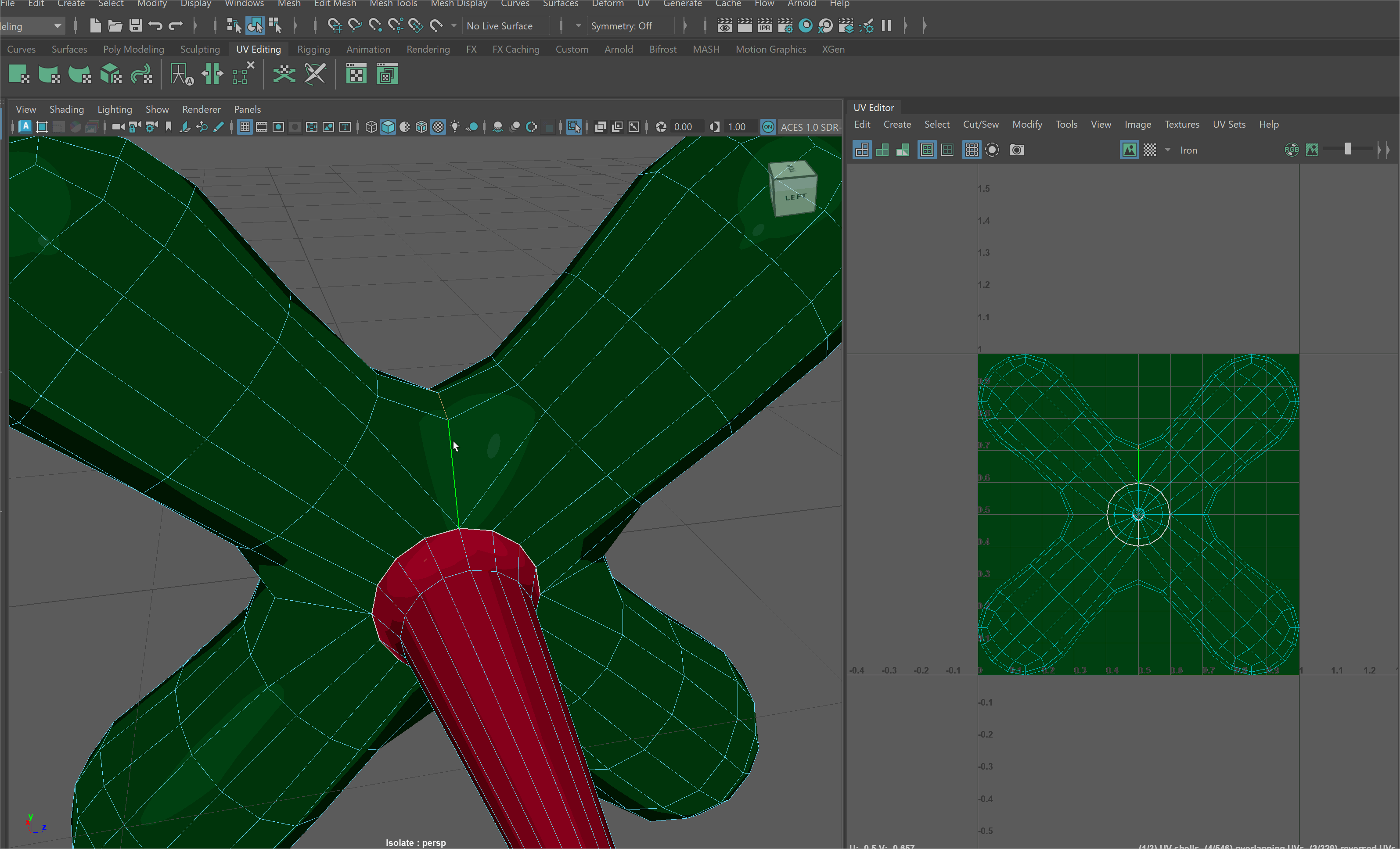Click the save scene icon
Image resolution: width=1400 pixels, height=849 pixels.
click(x=135, y=25)
